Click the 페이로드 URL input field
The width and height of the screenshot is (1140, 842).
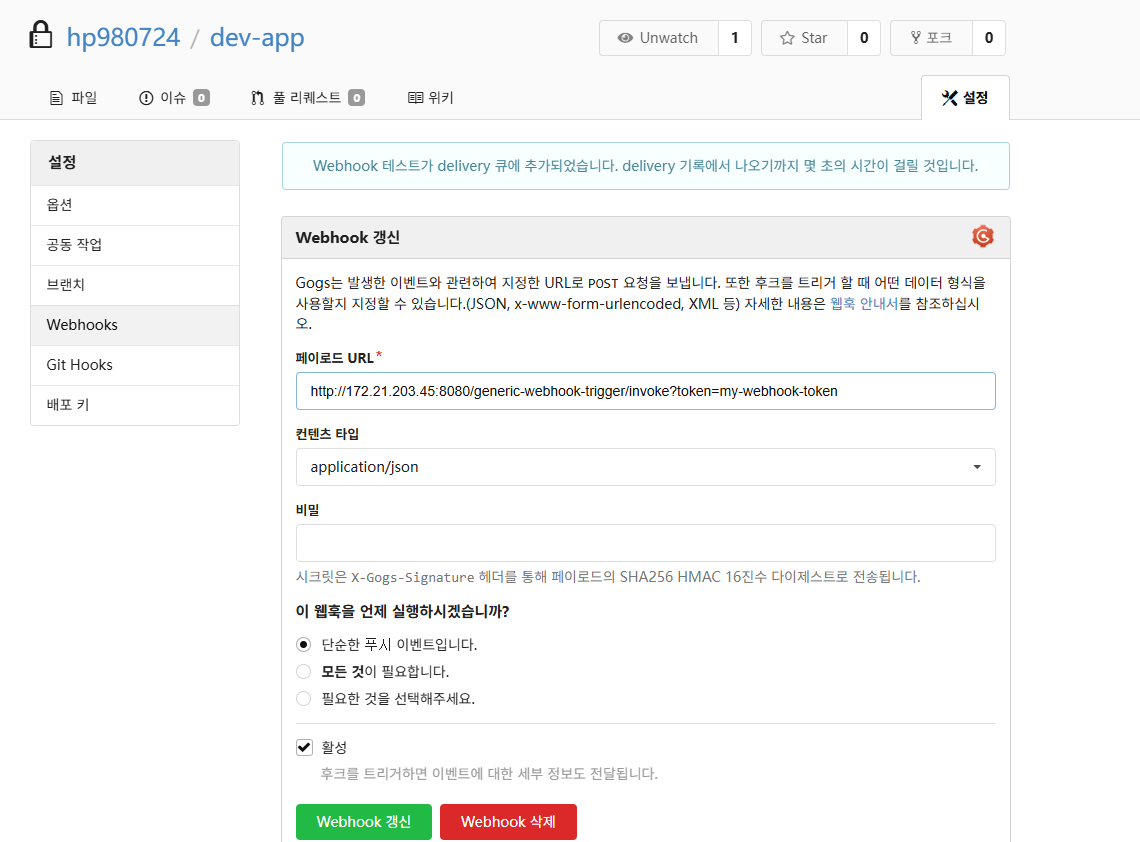646,391
